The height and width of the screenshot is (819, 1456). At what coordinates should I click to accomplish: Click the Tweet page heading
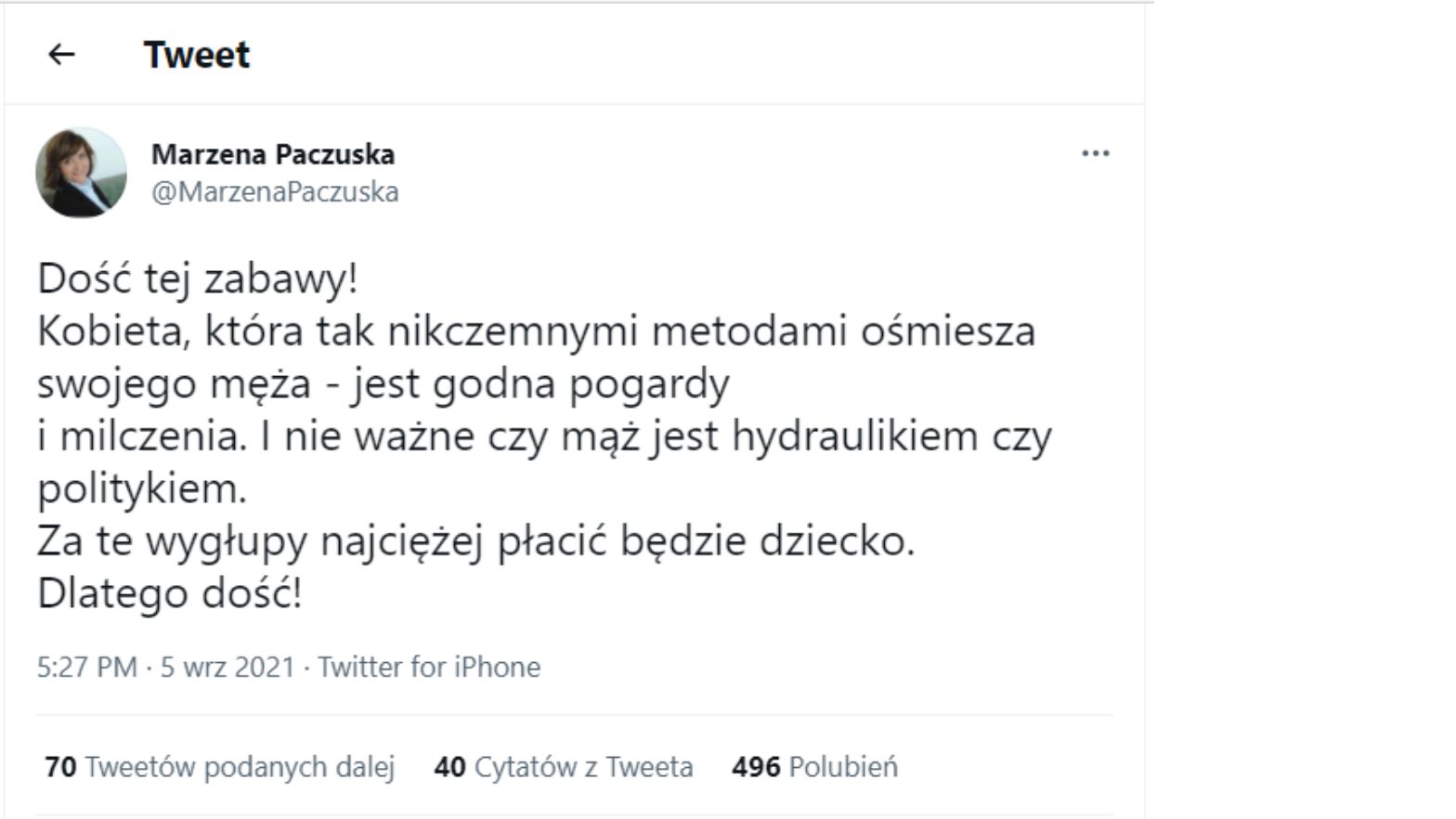(x=197, y=55)
